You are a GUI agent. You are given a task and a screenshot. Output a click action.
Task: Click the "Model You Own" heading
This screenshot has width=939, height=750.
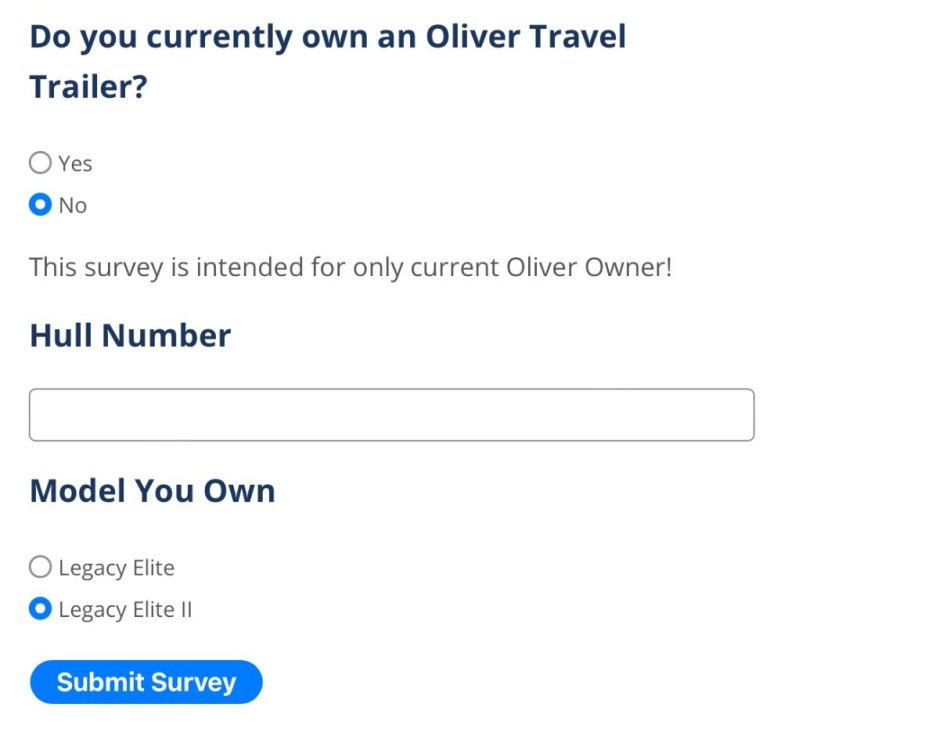152,491
